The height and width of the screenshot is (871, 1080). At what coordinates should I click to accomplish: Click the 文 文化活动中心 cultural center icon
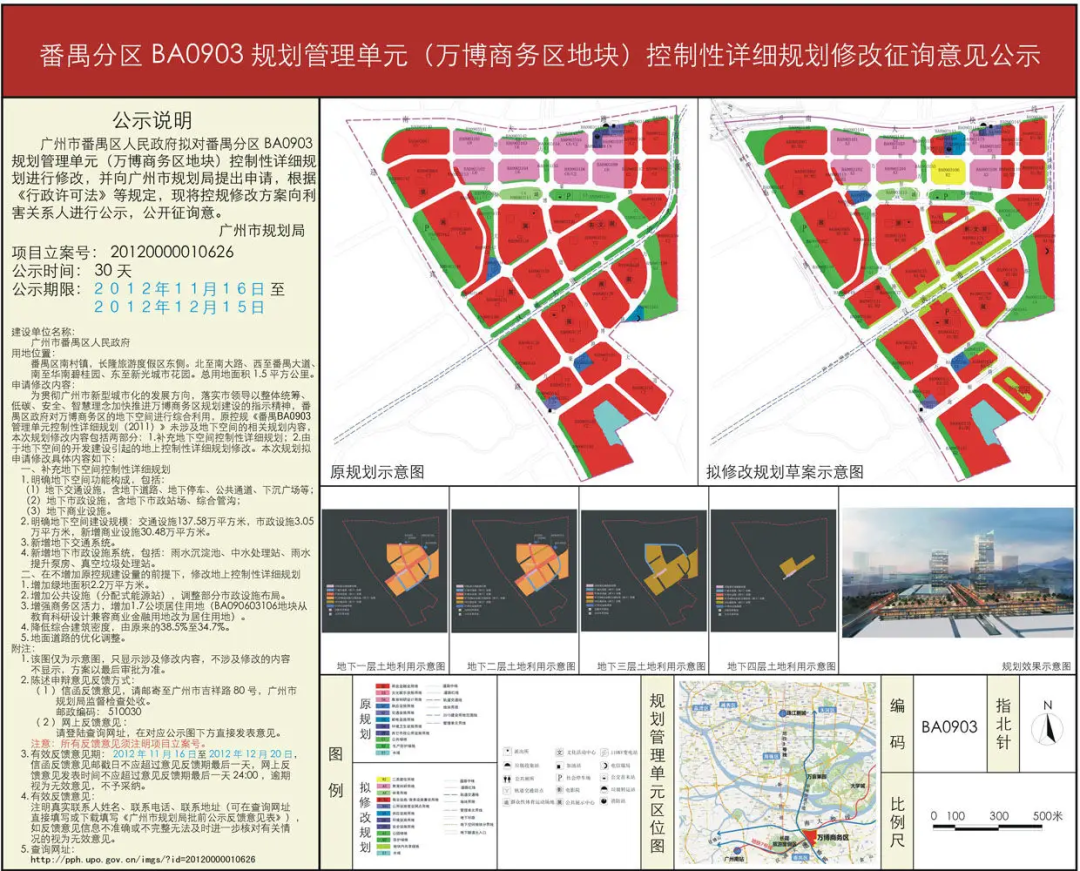point(560,752)
